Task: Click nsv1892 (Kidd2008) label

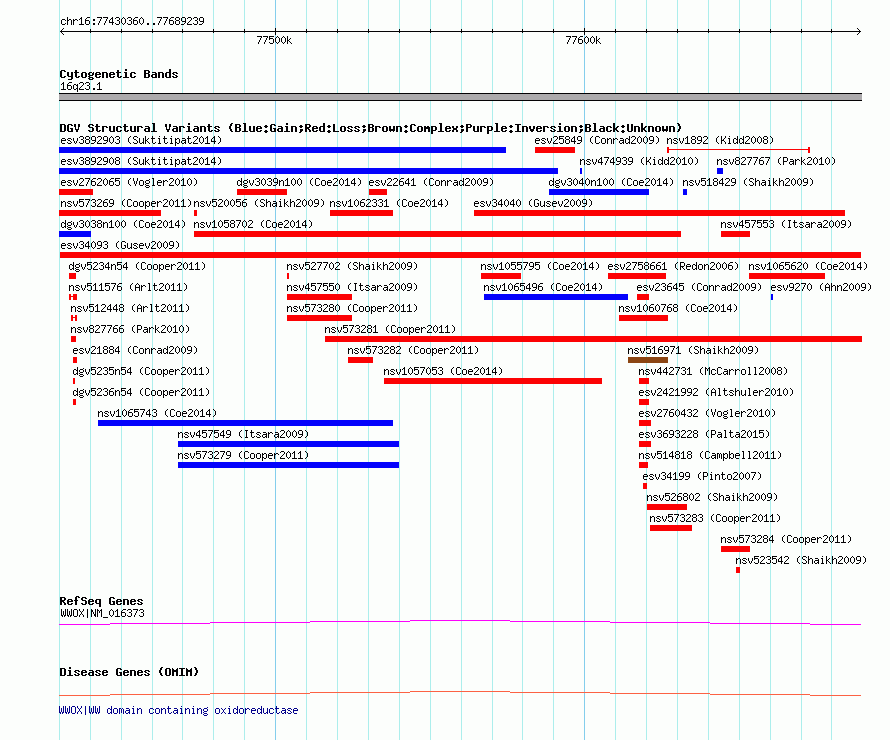Action: point(720,140)
